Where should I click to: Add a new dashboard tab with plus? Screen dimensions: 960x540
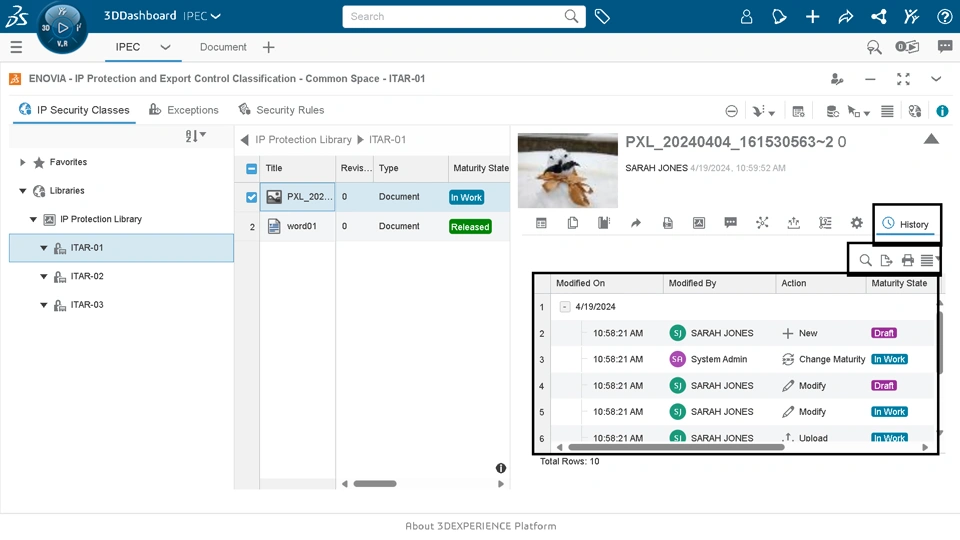coord(268,47)
